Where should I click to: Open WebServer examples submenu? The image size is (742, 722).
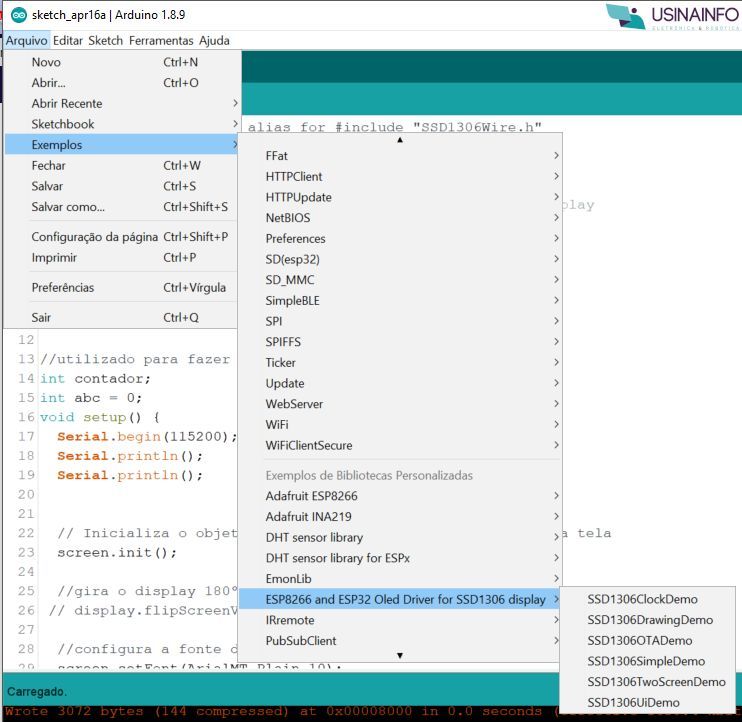click(400, 404)
